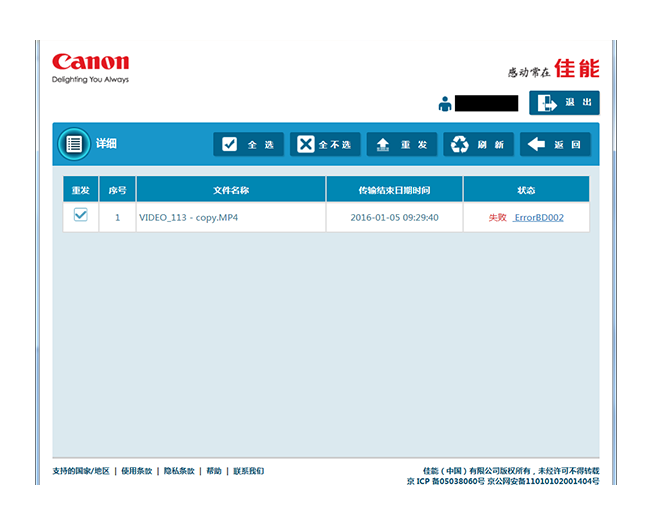Click the 京 ICP 备05038060号 text

[x=445, y=481]
